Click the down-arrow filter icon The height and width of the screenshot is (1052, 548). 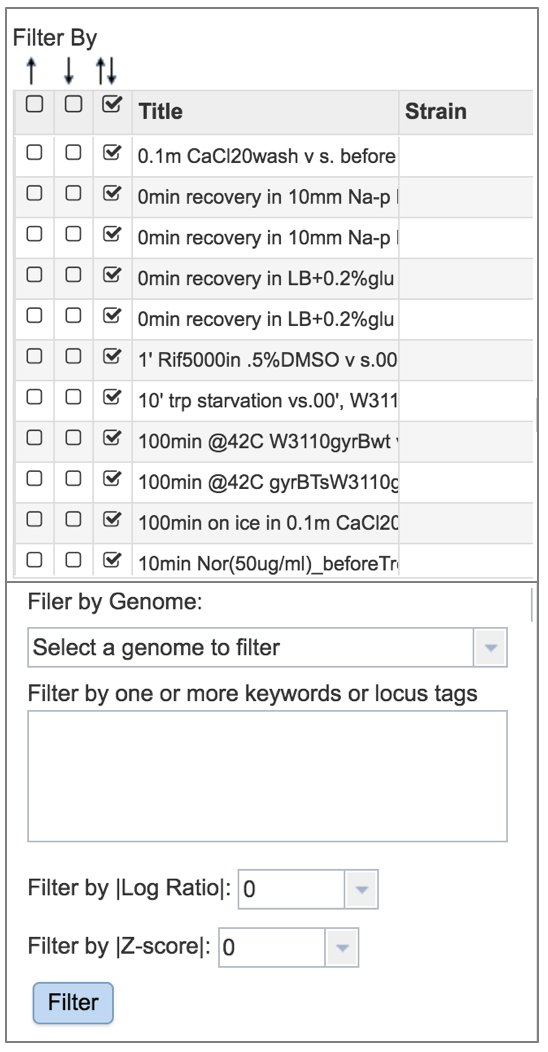tap(69, 70)
